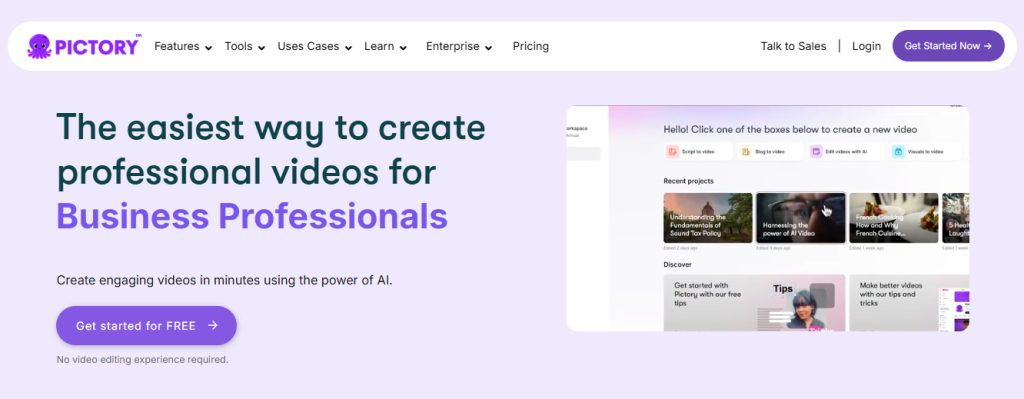Open the Tools menu
This screenshot has width=1024, height=399.
point(238,46)
